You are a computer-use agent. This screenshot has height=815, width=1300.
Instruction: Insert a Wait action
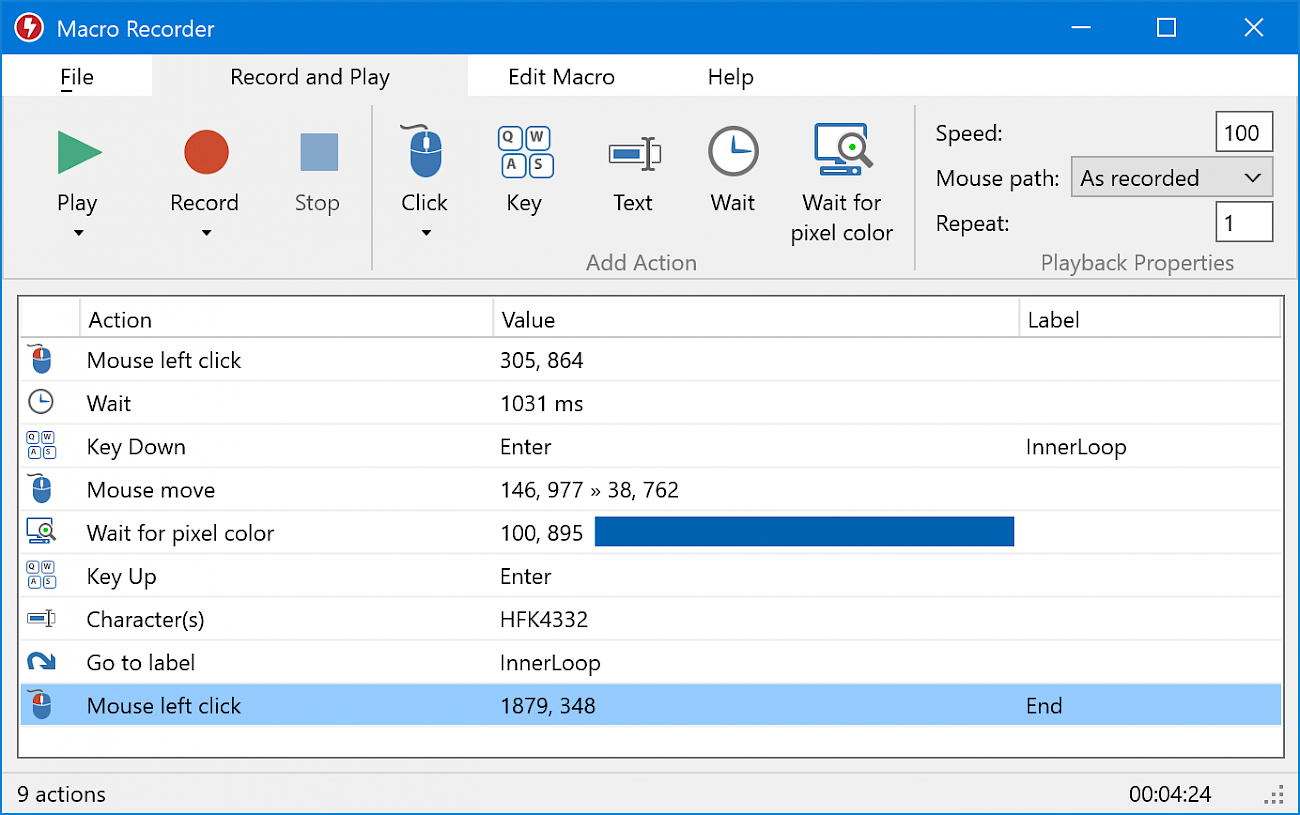[733, 152]
